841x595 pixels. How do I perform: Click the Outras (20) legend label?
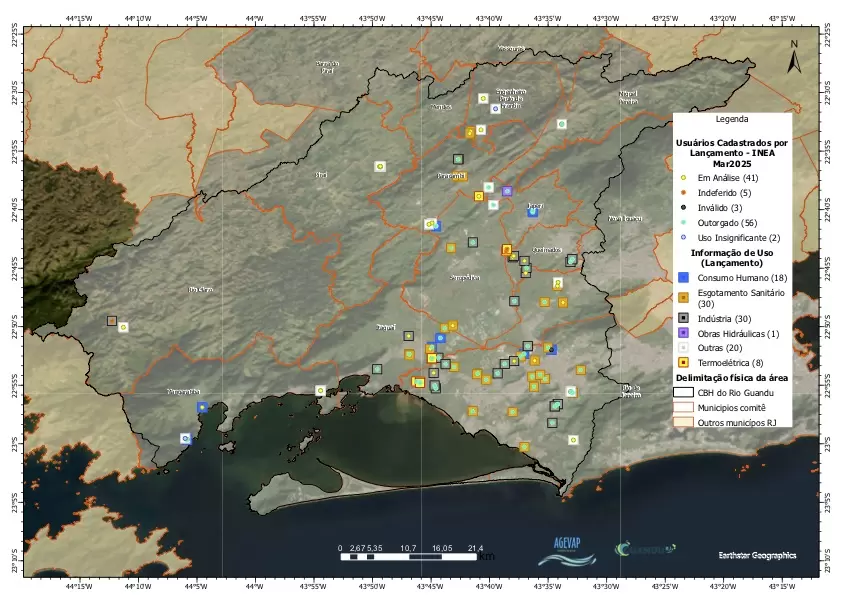coord(718,347)
